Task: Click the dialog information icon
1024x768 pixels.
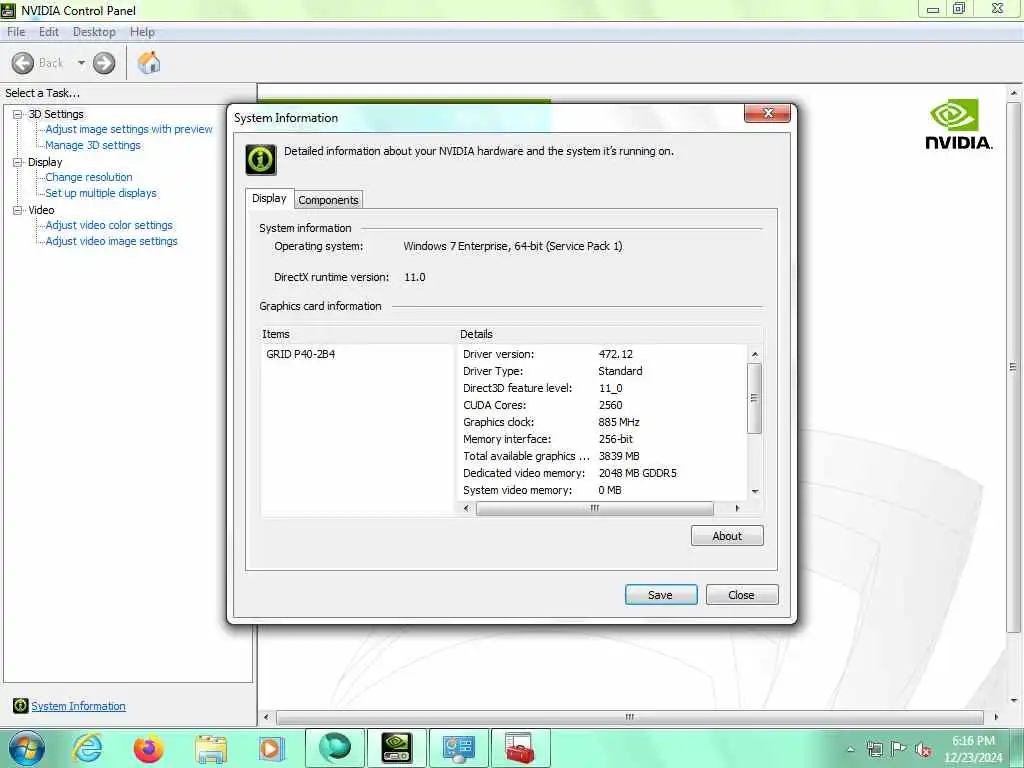Action: tap(261, 159)
